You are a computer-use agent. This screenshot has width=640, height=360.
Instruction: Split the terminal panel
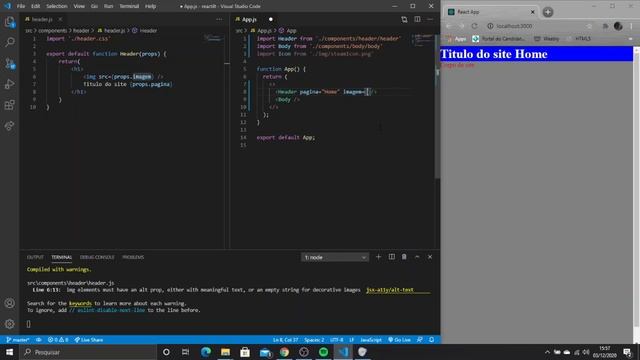391,257
